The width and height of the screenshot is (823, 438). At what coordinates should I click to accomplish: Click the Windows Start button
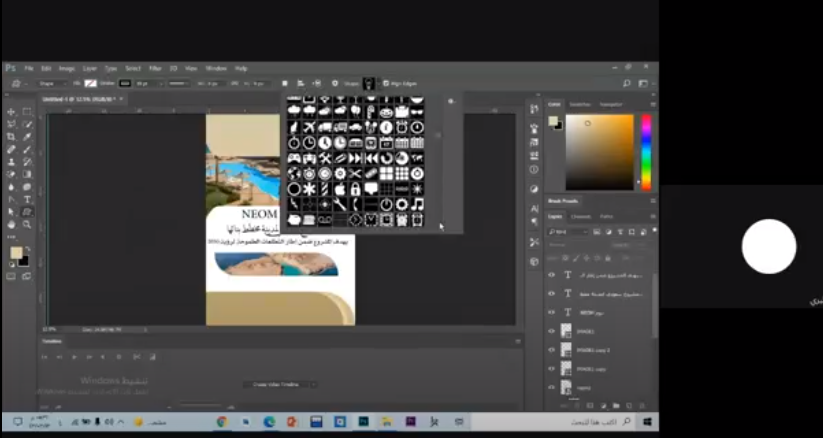pyautogui.click(x=647, y=422)
